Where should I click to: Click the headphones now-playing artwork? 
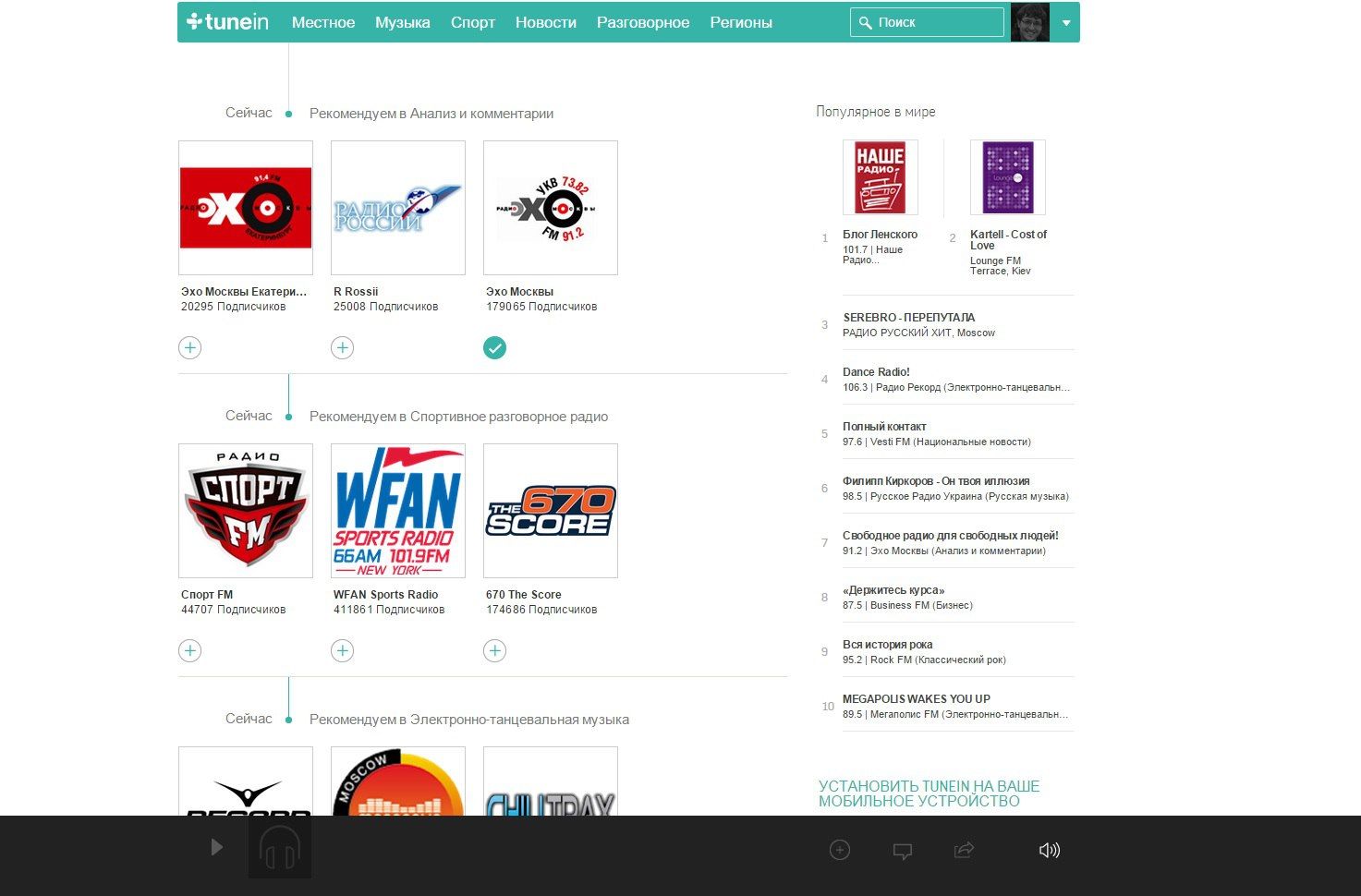tap(279, 847)
